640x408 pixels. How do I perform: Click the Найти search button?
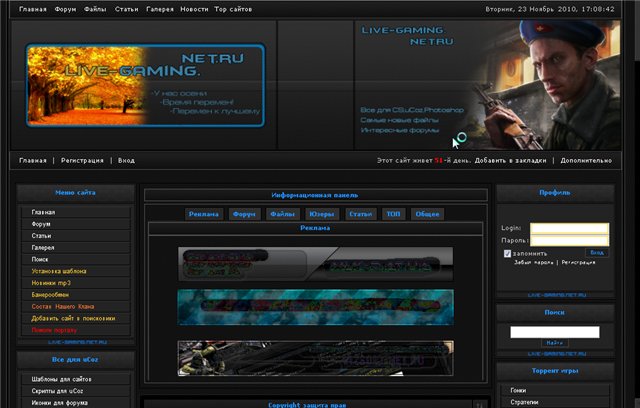[555, 343]
